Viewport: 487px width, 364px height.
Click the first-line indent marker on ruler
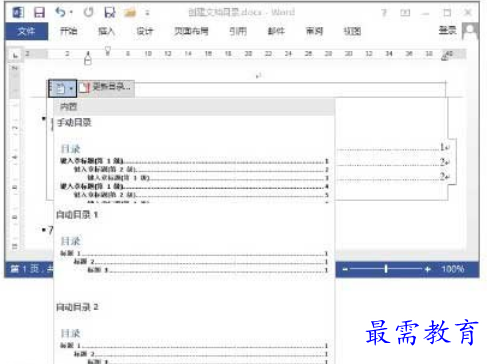click(108, 50)
